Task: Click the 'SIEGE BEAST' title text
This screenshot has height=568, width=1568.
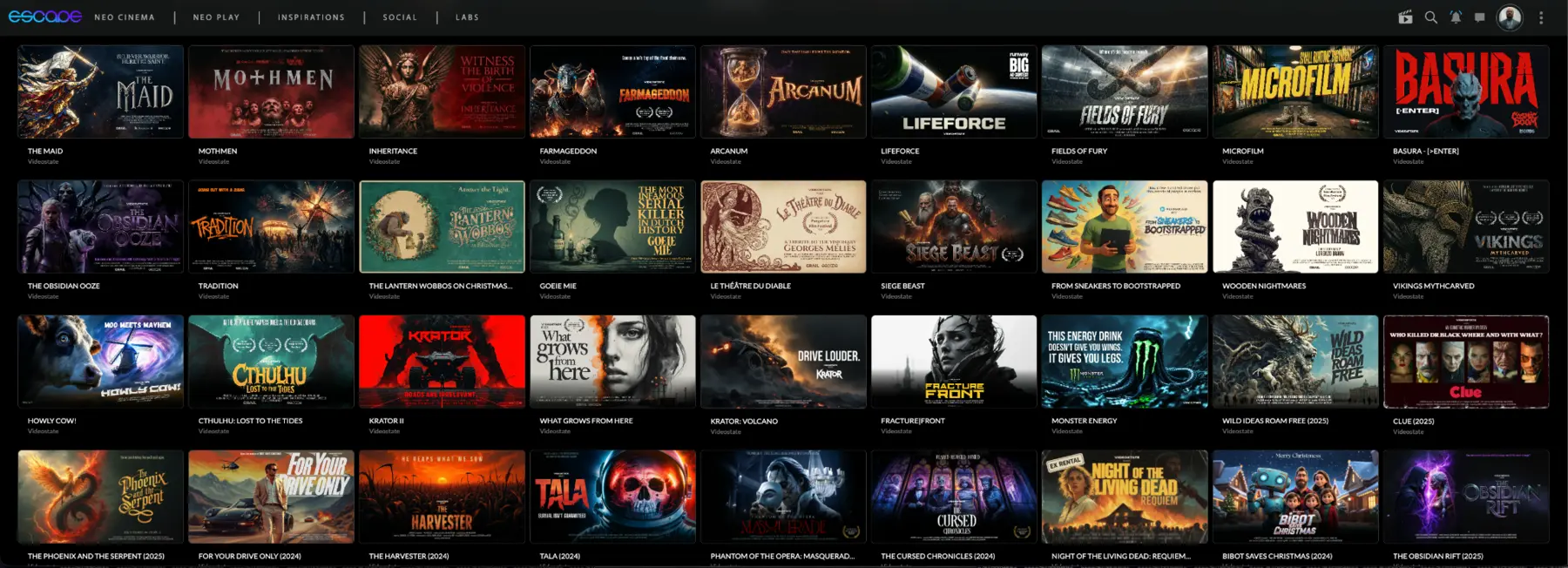Action: [x=902, y=287]
